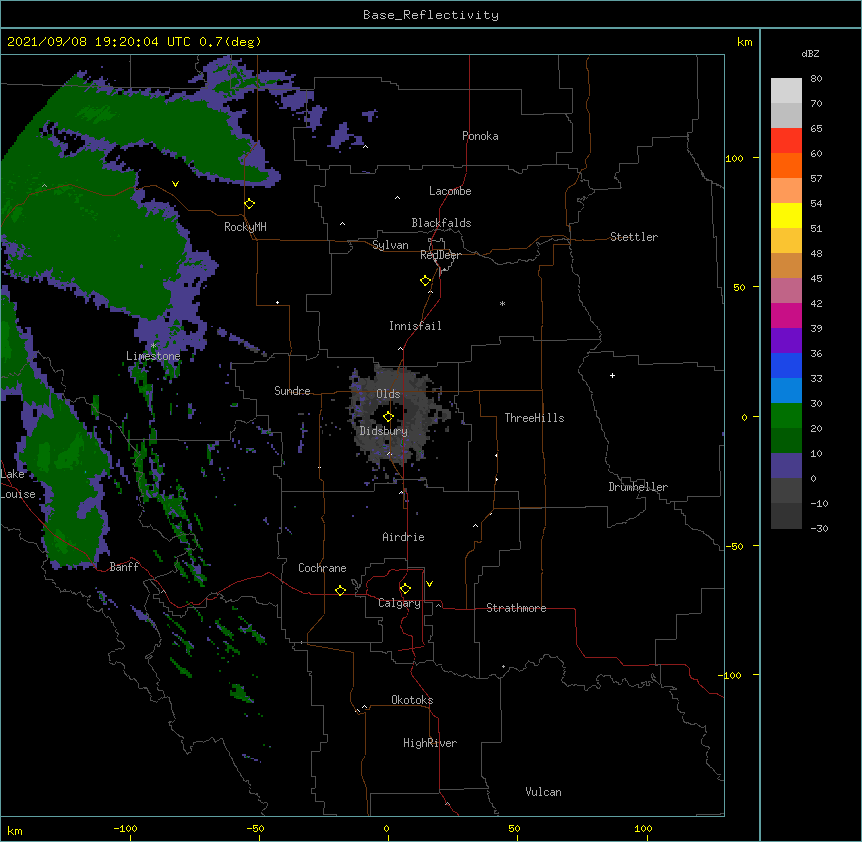Select the Blackfalds label
This screenshot has width=862, height=842.
(441, 223)
